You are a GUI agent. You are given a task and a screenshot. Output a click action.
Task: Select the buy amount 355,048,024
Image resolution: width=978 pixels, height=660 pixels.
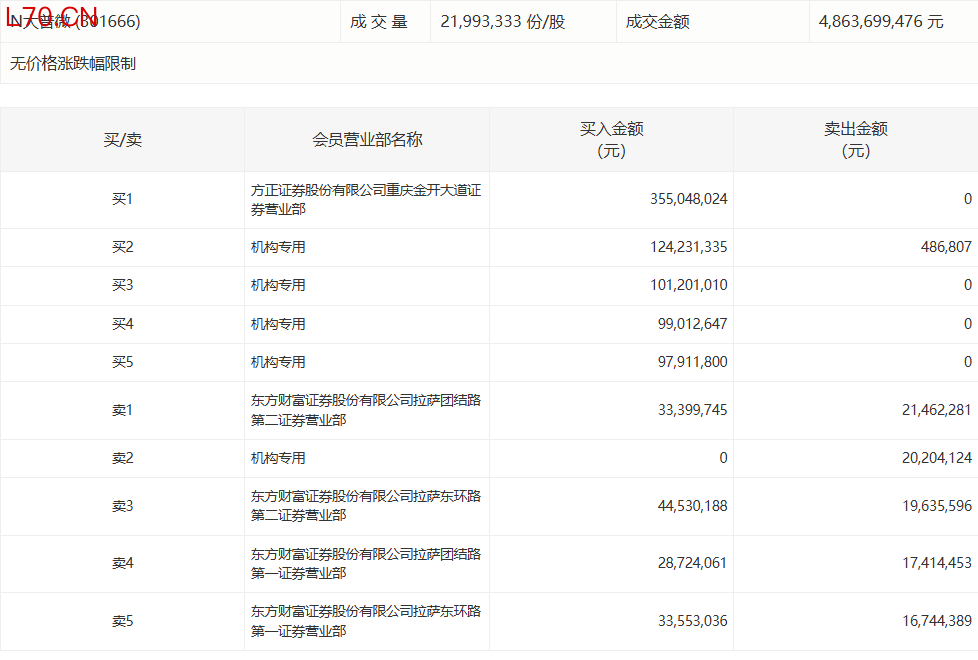click(688, 199)
